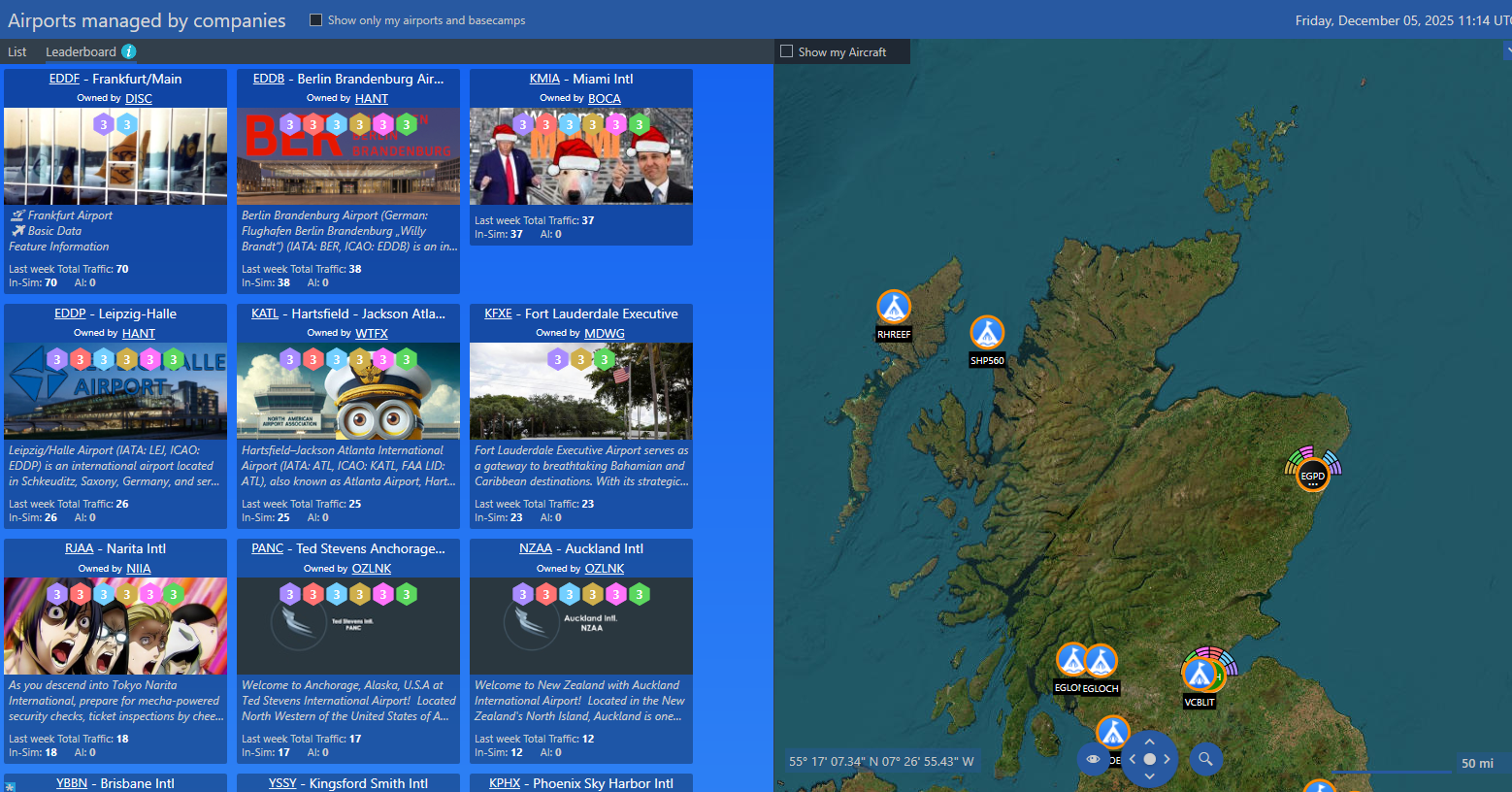This screenshot has width=1512, height=792.
Task: Open the EDDB Berlin Brandenburg link
Action: coord(269,79)
